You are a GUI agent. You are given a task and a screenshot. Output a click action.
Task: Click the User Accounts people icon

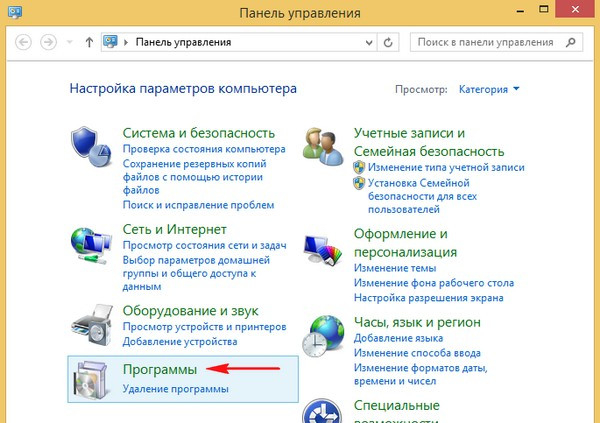click(x=324, y=148)
